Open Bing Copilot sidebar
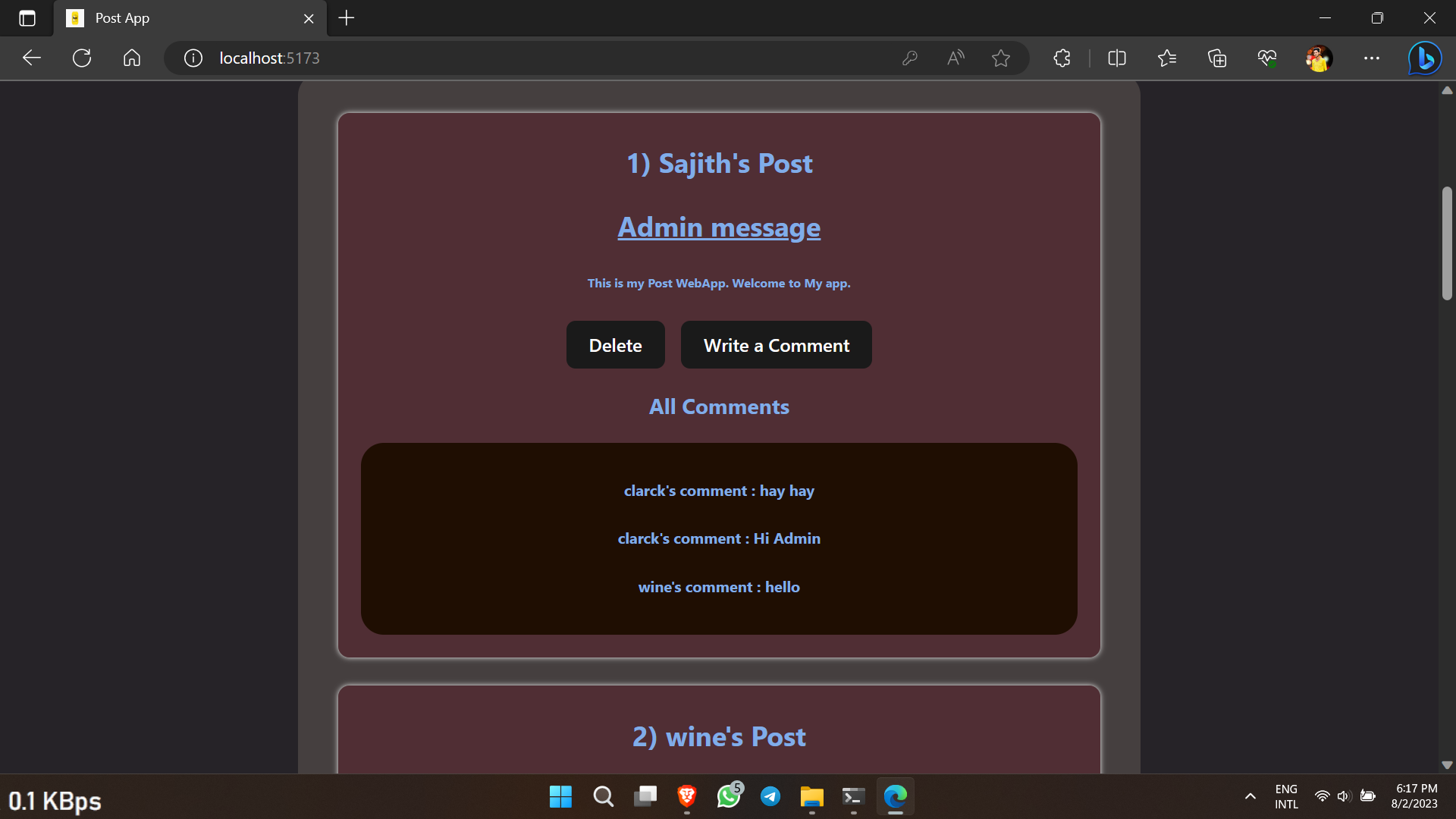Image resolution: width=1456 pixels, height=819 pixels. click(x=1424, y=58)
